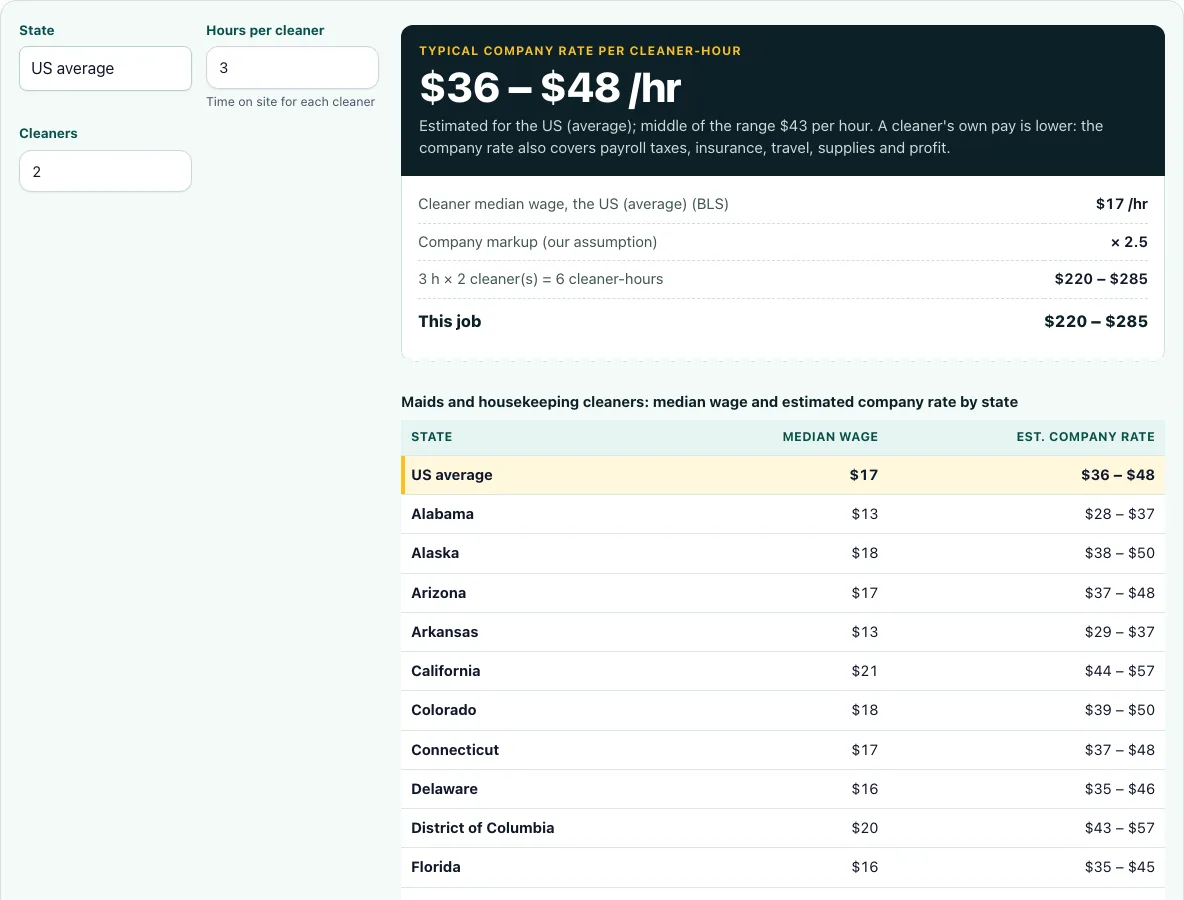Select the US average $36 – $48 table cell
1184x900 pixels.
pos(1118,475)
